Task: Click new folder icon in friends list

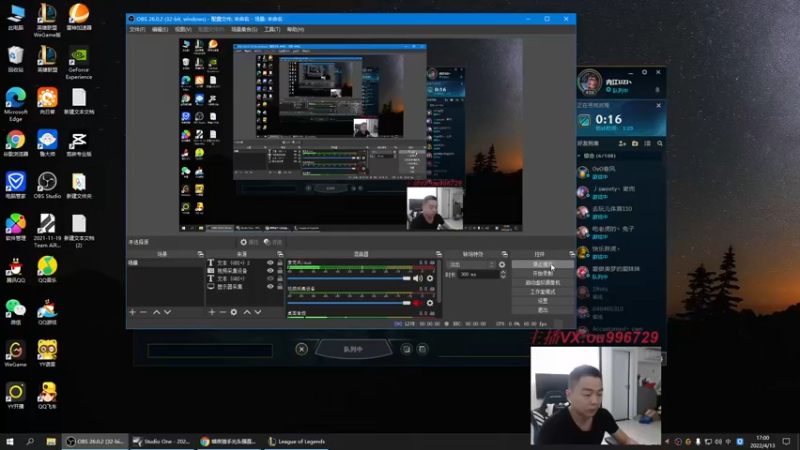Action: click(x=635, y=144)
